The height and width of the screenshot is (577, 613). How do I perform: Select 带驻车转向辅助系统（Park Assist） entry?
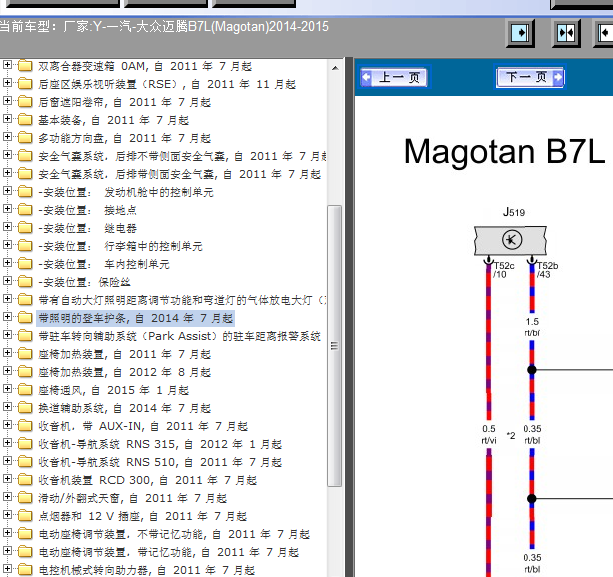tap(179, 336)
